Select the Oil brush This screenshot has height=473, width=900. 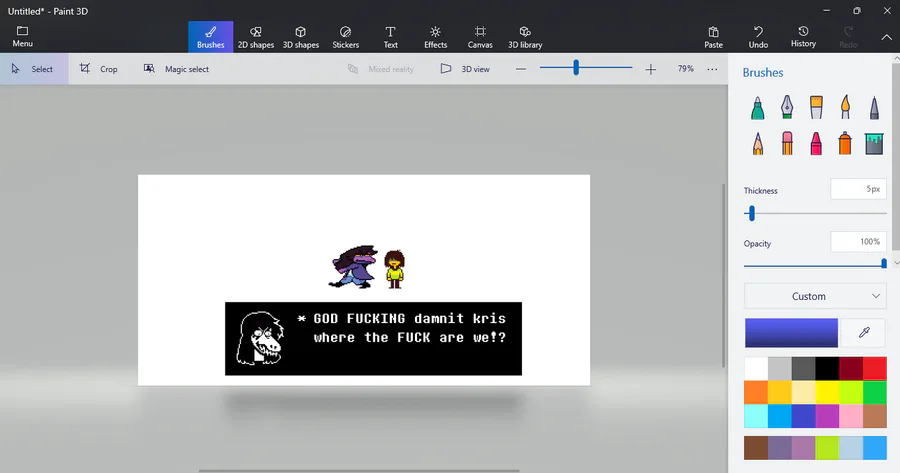816,107
